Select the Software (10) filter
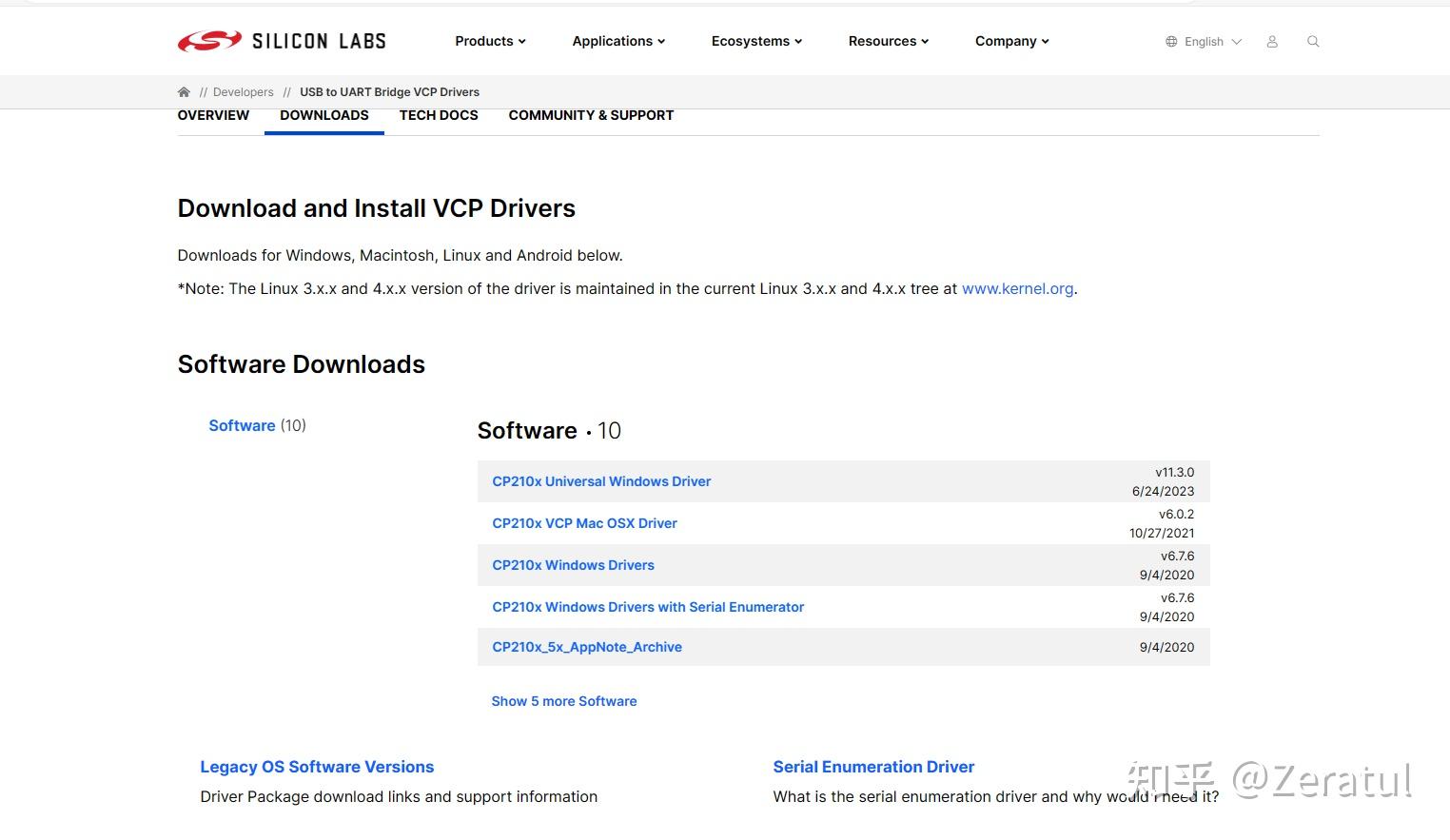The width and height of the screenshot is (1450, 840). point(257,425)
